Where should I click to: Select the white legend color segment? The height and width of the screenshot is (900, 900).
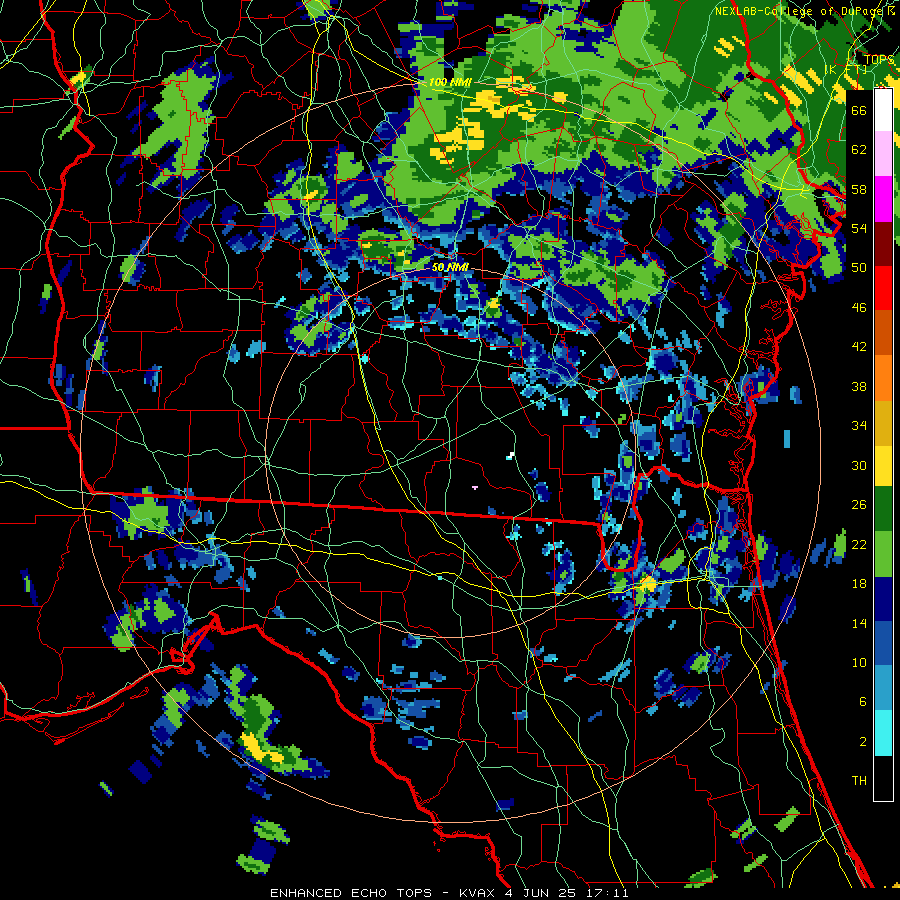point(883,110)
